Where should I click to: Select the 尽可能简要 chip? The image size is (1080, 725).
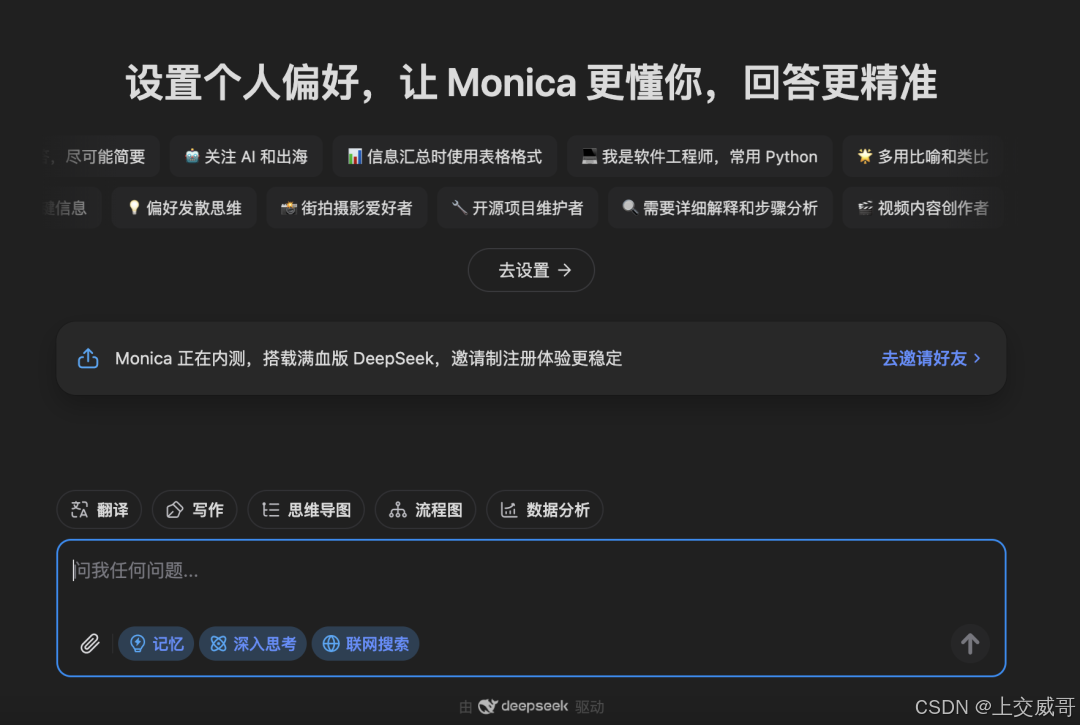102,156
